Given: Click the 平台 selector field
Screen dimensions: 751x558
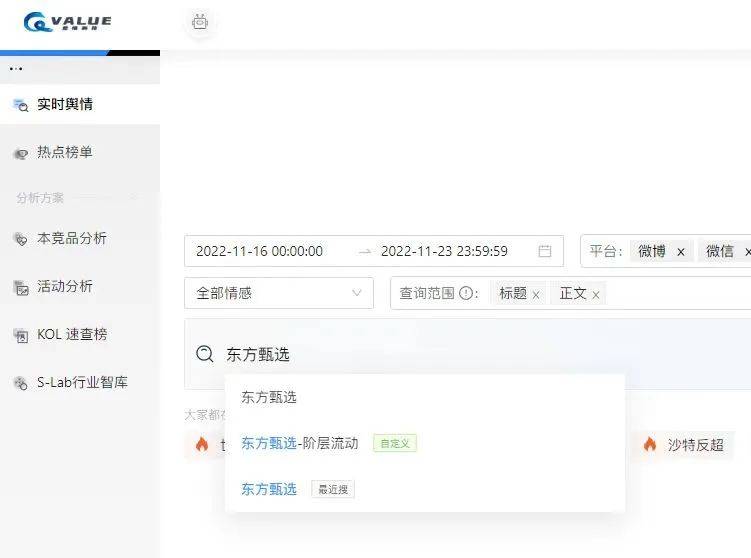Looking at the screenshot, I should click(666, 251).
